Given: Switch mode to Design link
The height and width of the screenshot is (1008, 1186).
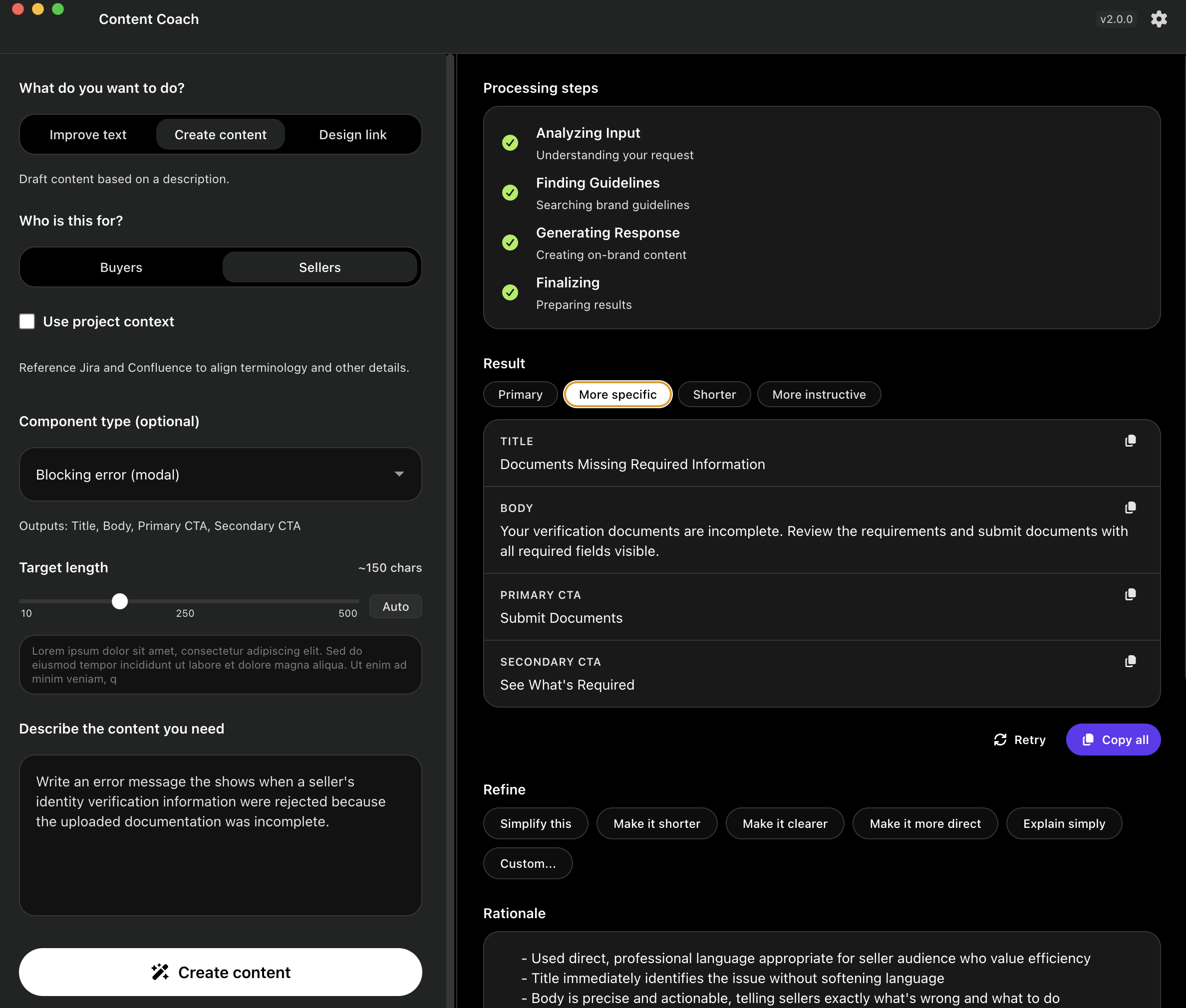Looking at the screenshot, I should click(353, 135).
